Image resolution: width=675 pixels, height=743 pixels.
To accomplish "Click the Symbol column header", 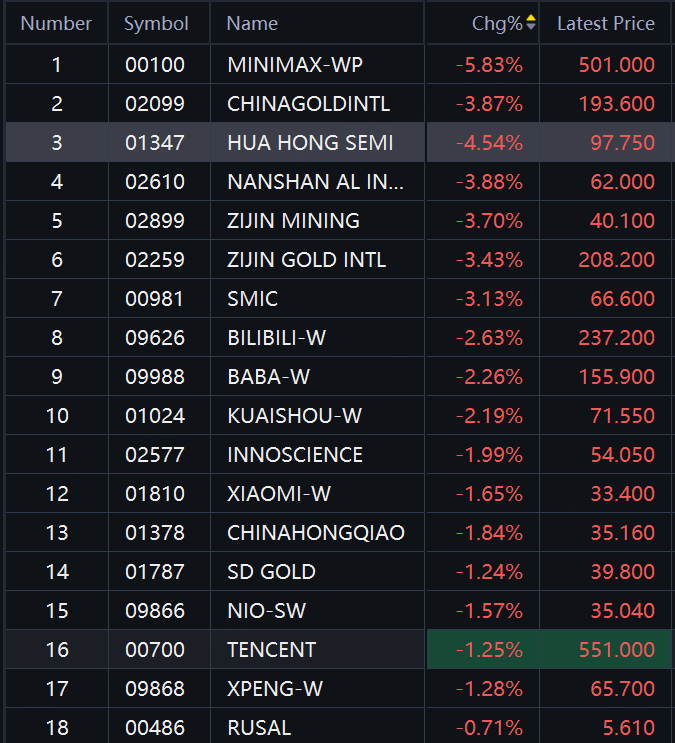I will click(x=156, y=24).
